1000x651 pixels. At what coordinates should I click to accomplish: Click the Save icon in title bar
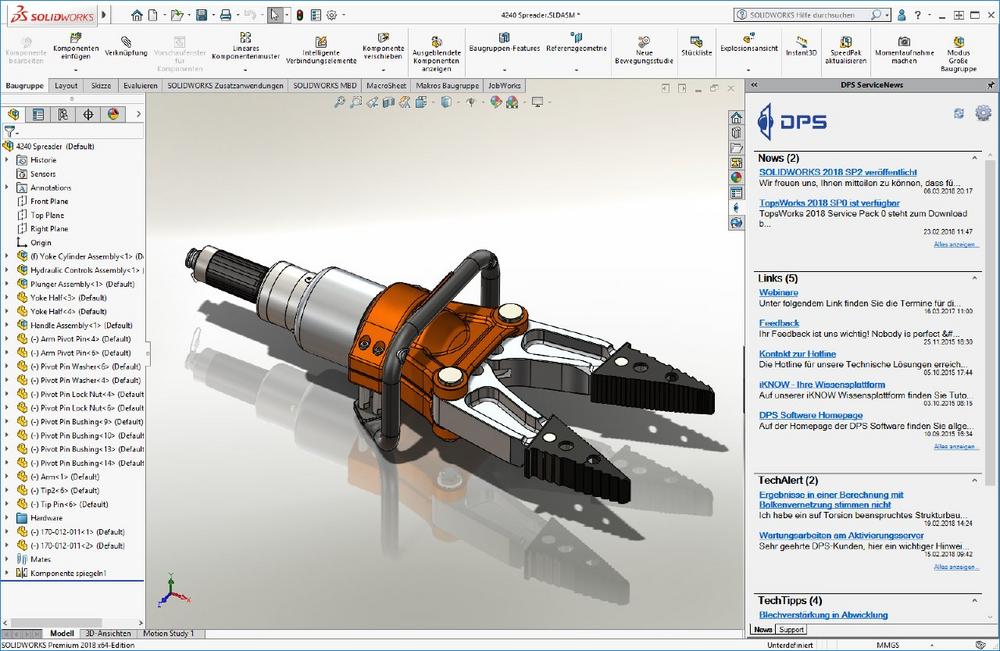point(202,15)
